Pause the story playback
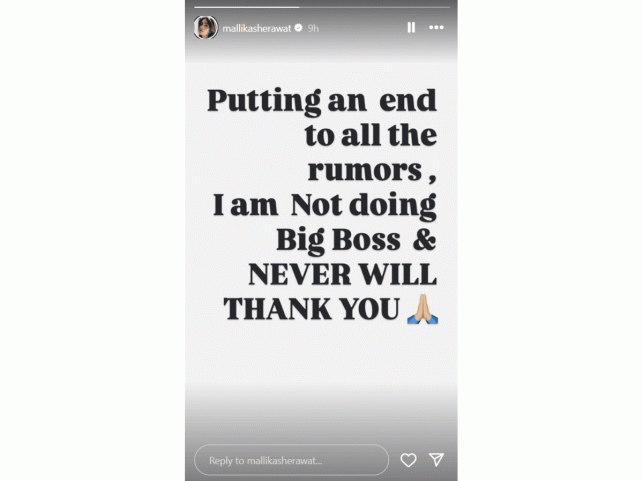Viewport: 643px width, 481px height. click(x=411, y=27)
